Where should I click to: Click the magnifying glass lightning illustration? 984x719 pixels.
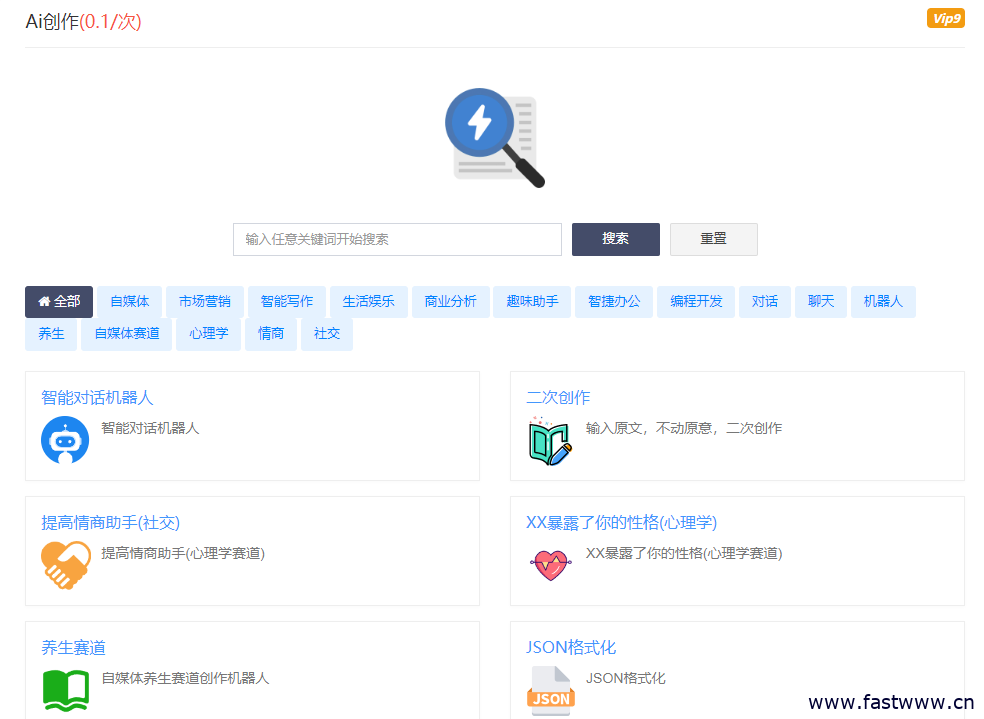tap(493, 137)
